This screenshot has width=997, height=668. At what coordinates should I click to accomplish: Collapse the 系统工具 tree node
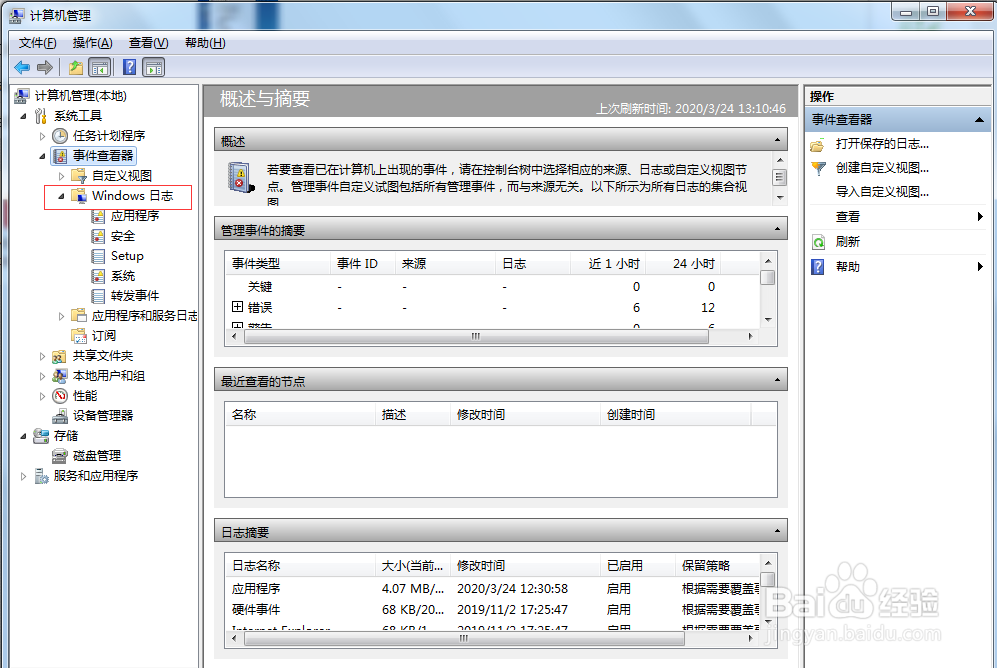[x=24, y=116]
